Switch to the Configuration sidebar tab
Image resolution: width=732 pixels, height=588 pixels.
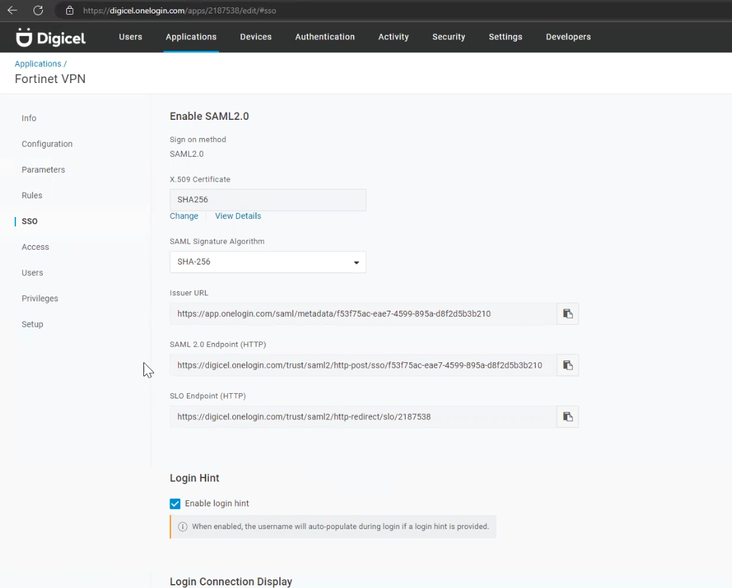[x=47, y=144]
